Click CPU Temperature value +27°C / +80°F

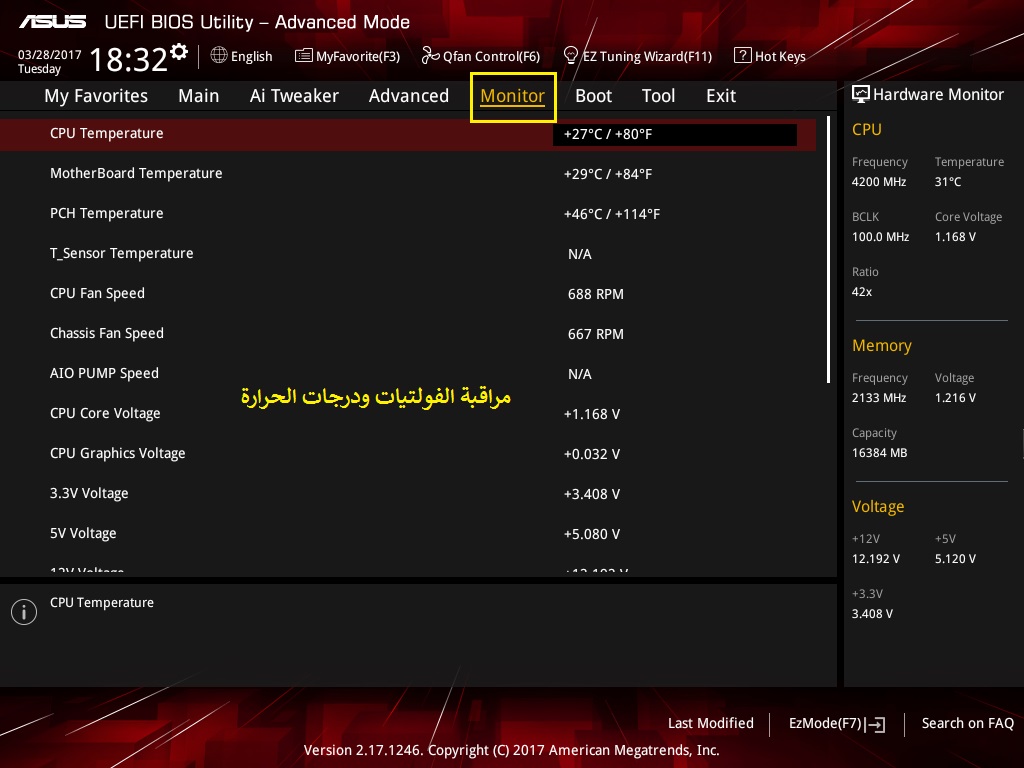pyautogui.click(x=675, y=135)
